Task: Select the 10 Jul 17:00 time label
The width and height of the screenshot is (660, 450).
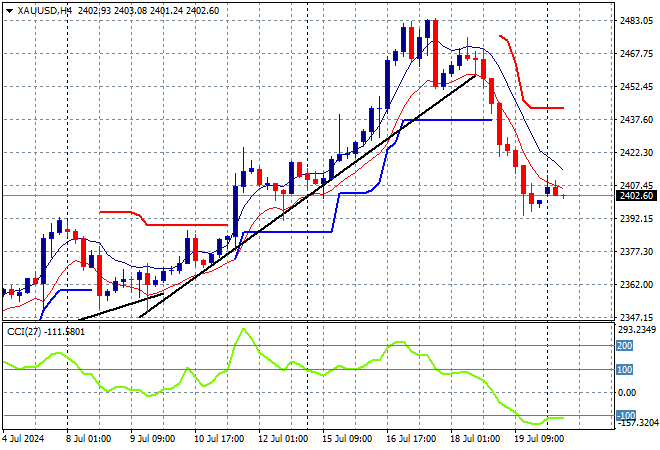Action: (x=219, y=439)
